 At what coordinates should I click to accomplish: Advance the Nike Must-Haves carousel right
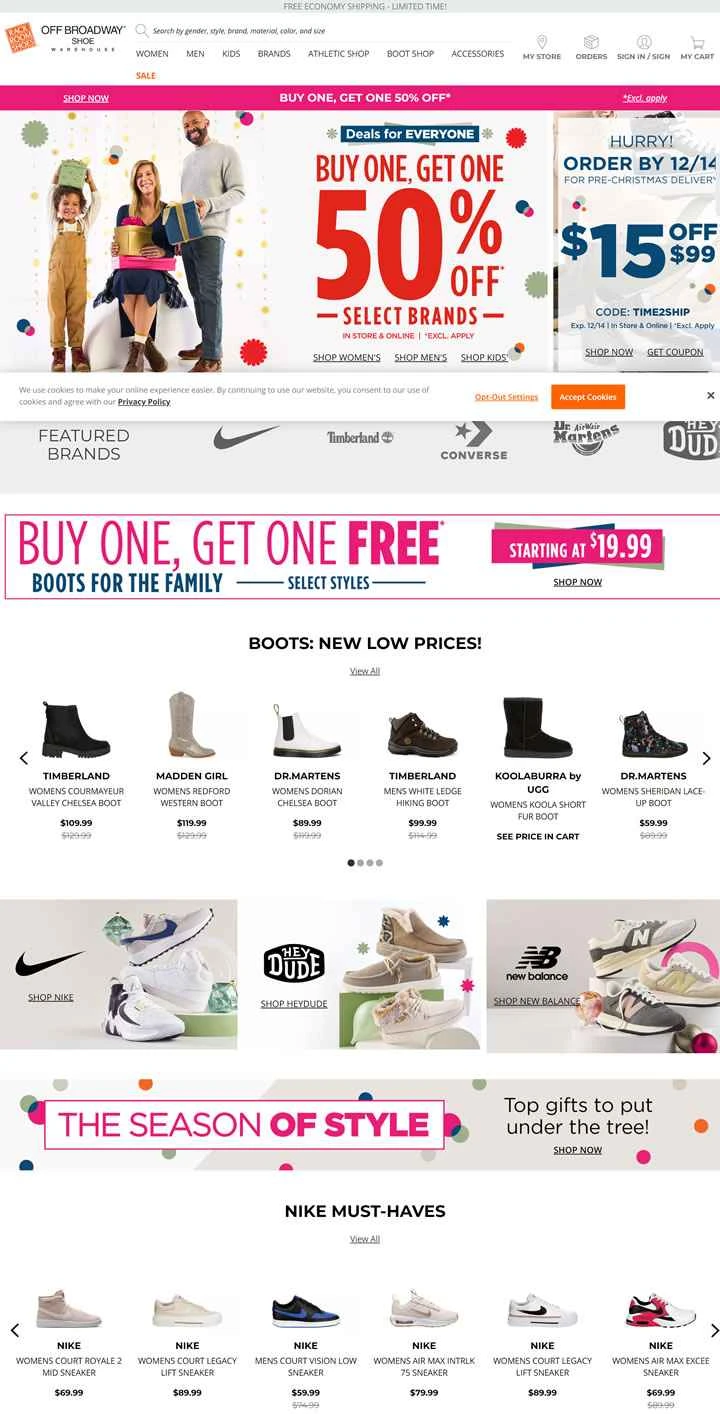click(x=714, y=1330)
